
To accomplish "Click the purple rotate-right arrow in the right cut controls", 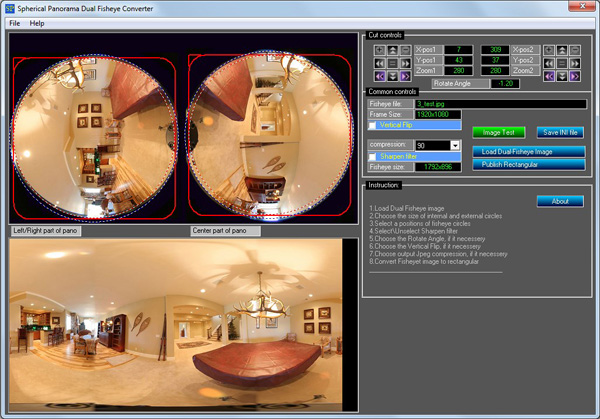I will tap(575, 75).
